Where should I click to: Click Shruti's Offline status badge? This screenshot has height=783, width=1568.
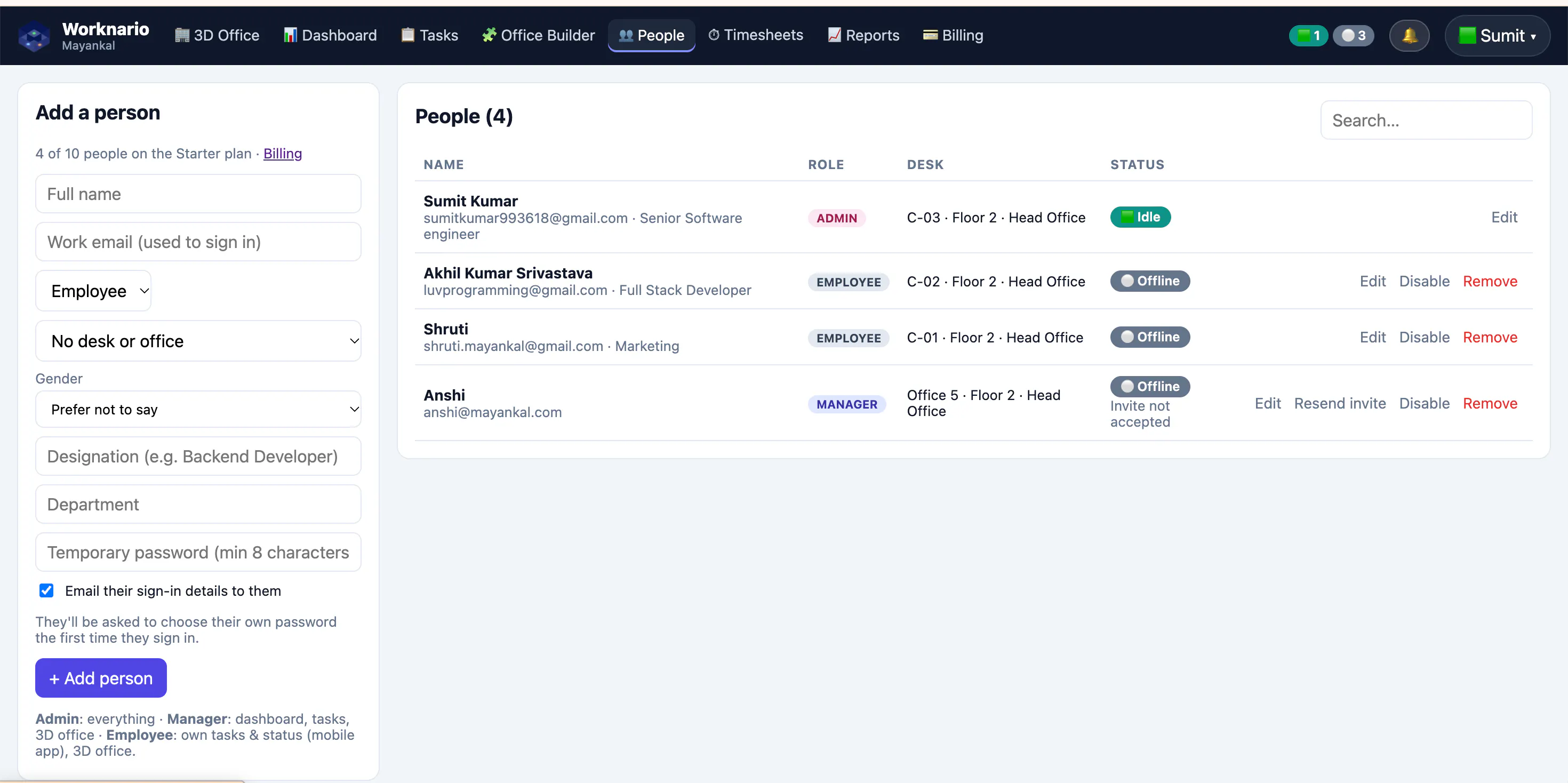1150,337
